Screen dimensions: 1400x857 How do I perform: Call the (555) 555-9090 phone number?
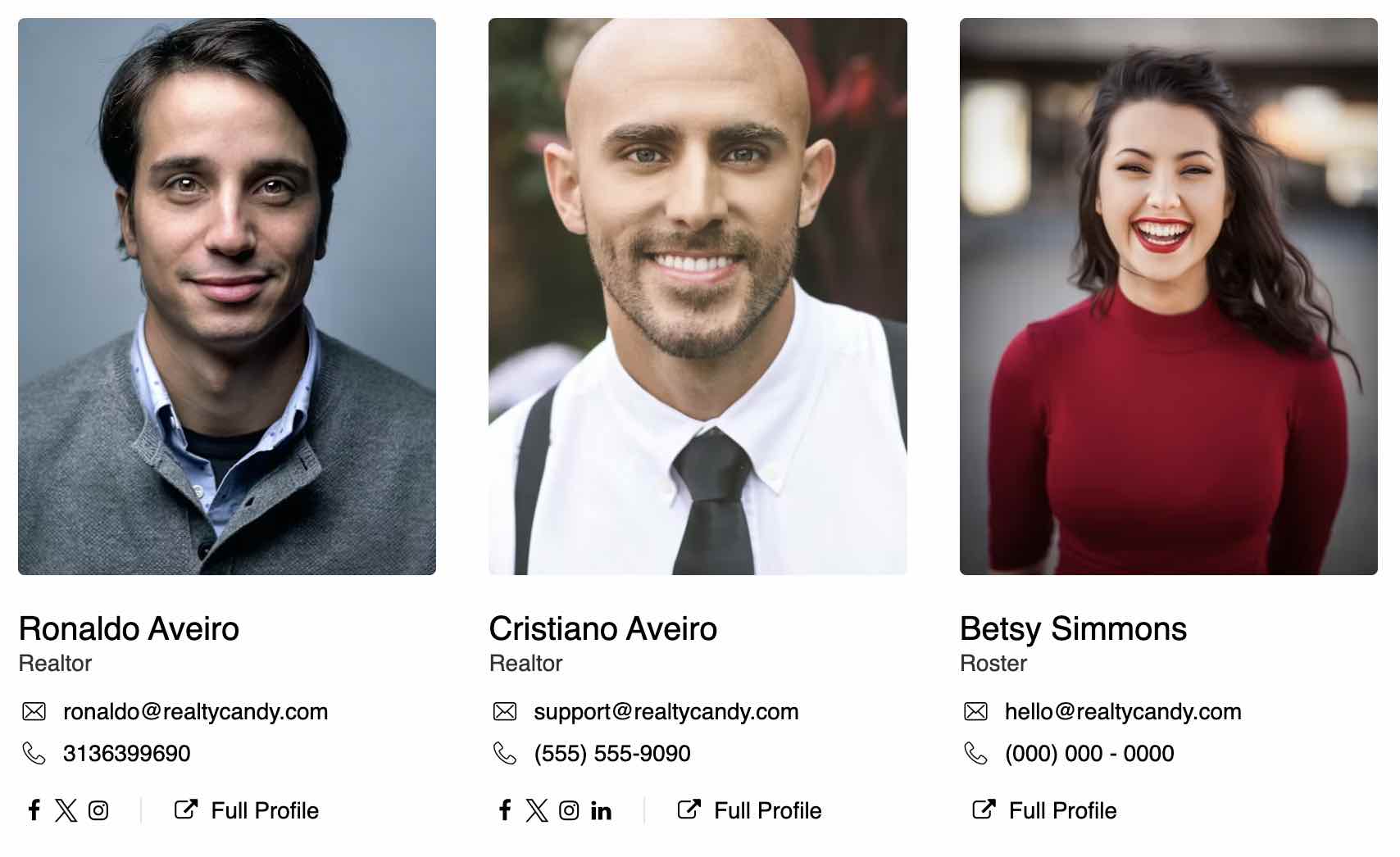[x=612, y=753]
